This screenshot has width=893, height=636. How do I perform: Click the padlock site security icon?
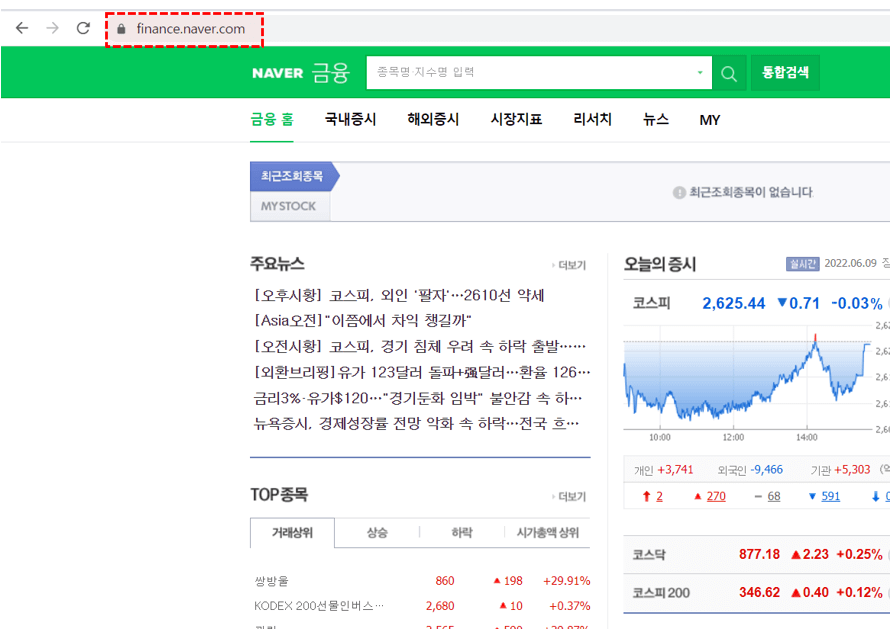121,28
